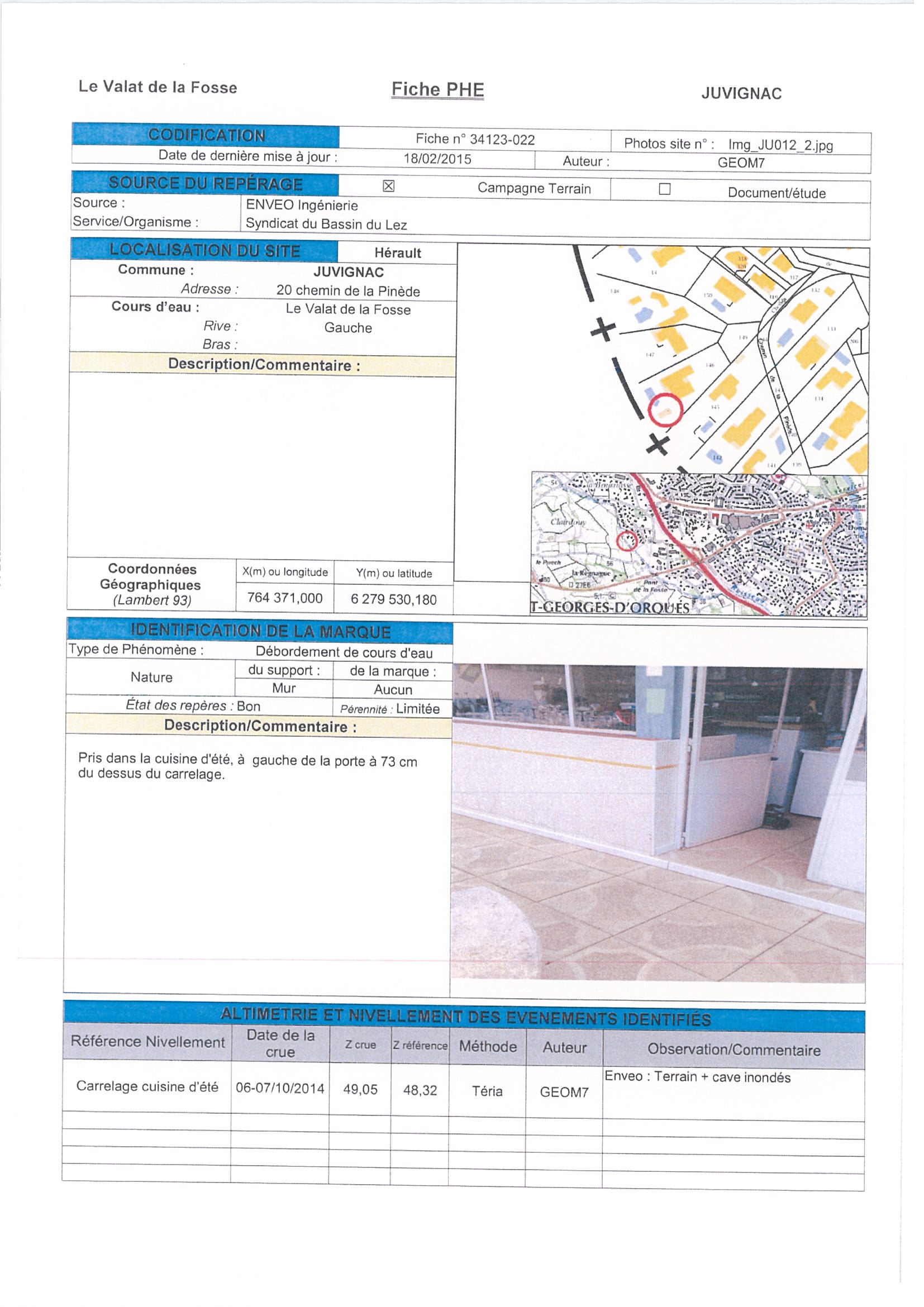This screenshot has height=1307, width=924.
Task: Select 'État des repères : Bon'
Action: (x=193, y=706)
